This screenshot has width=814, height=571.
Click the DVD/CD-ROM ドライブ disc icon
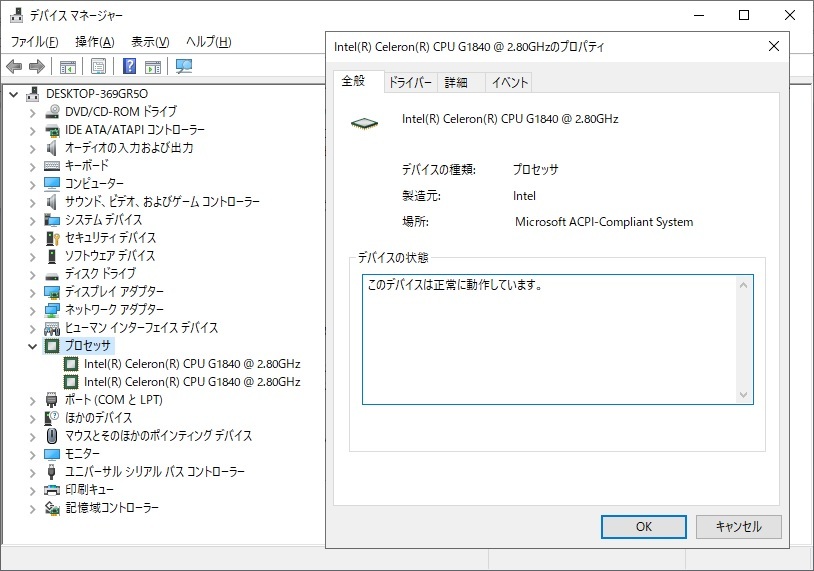point(52,112)
